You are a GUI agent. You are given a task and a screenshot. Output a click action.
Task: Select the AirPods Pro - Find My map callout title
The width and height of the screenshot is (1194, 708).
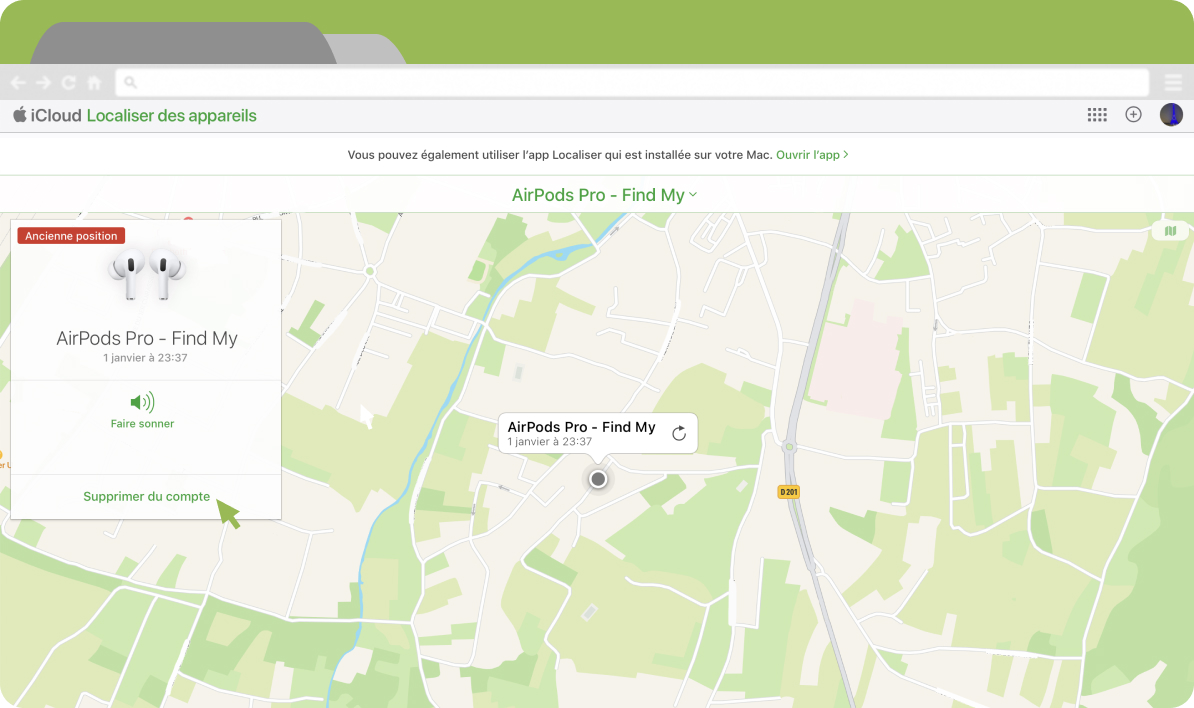[x=581, y=427]
